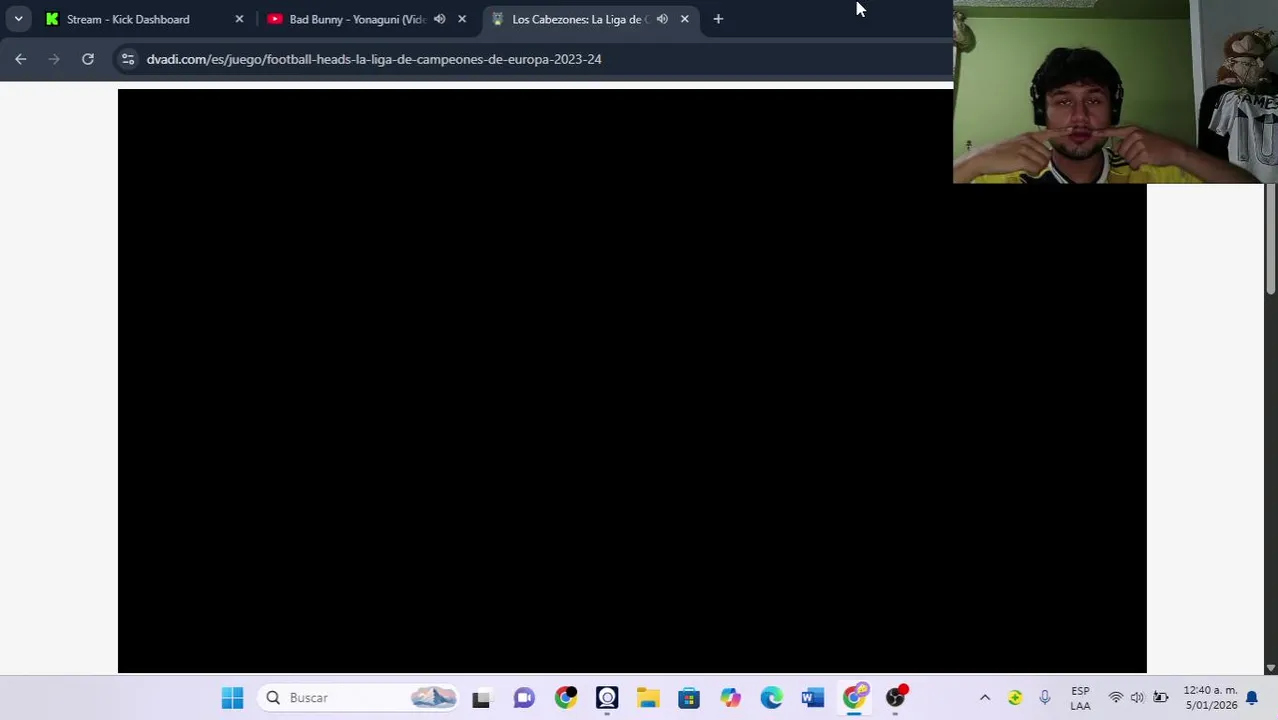Viewport: 1278px width, 720px height.
Task: Close the Los Cabezones tab
Action: point(684,19)
